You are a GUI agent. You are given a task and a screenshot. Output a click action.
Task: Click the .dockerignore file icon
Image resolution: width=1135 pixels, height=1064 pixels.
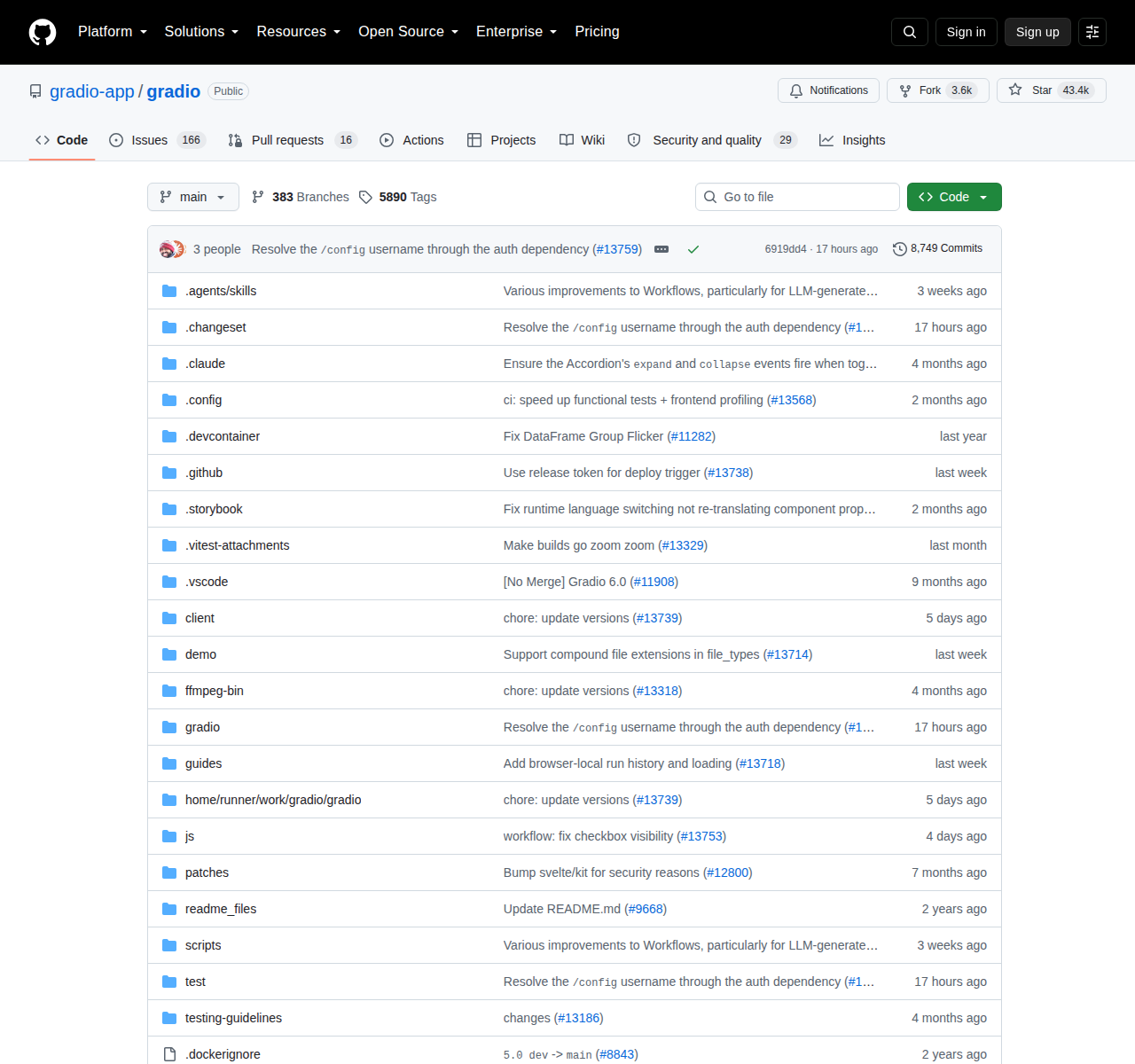pos(169,1054)
